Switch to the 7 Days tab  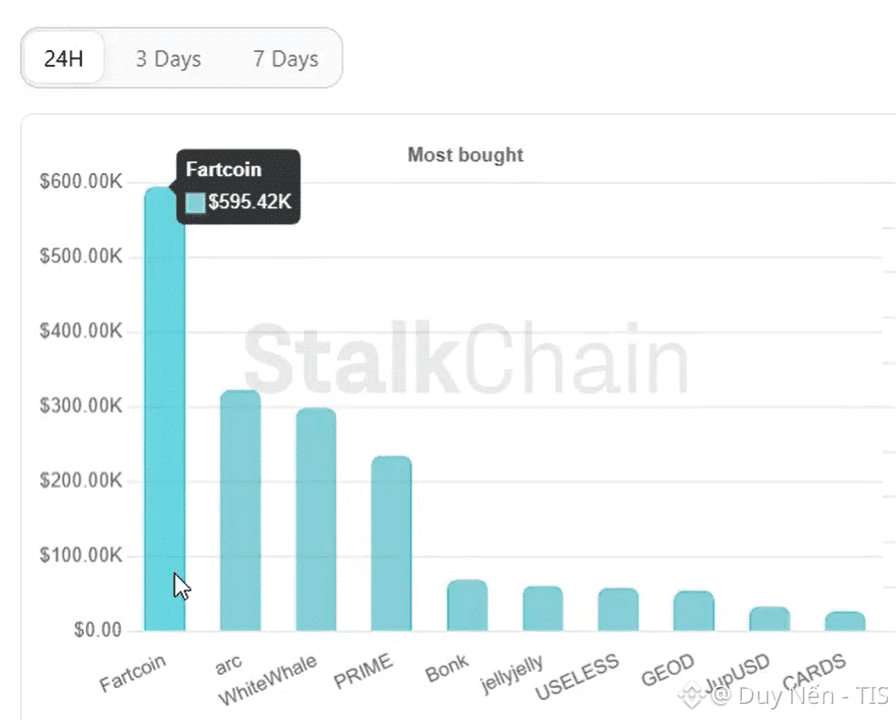(x=285, y=59)
